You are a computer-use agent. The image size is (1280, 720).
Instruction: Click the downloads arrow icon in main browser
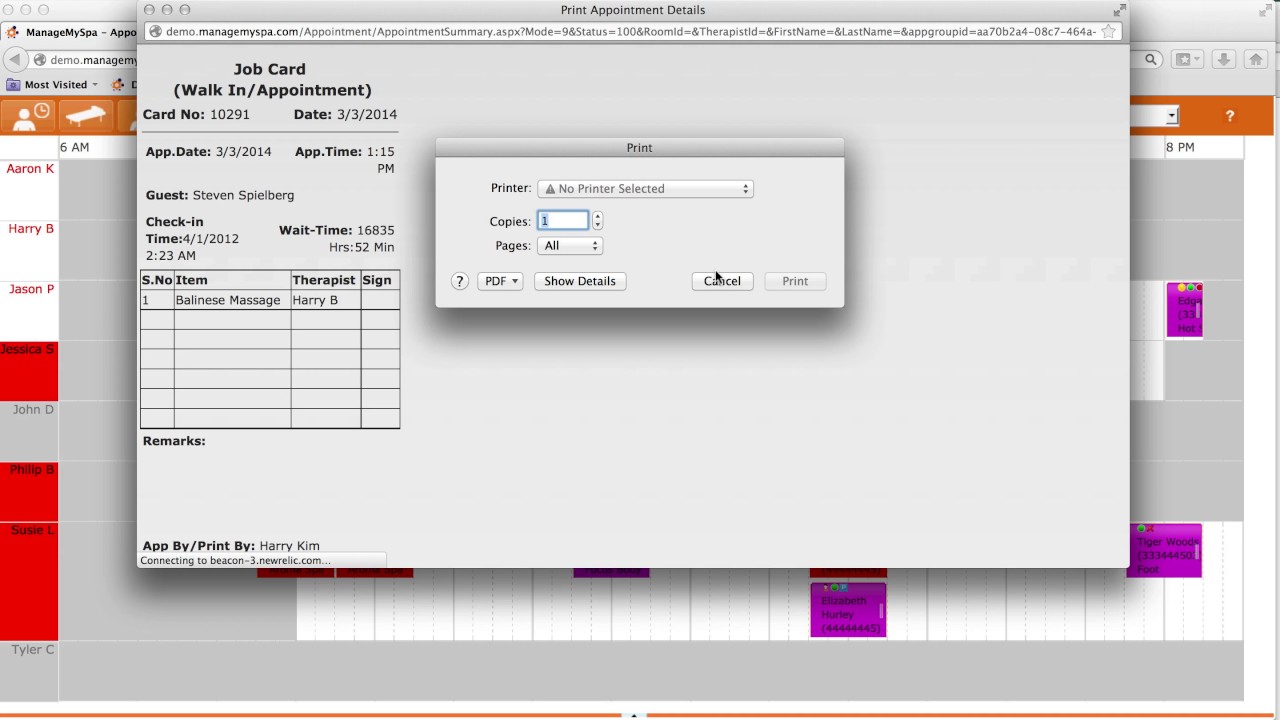1223,60
